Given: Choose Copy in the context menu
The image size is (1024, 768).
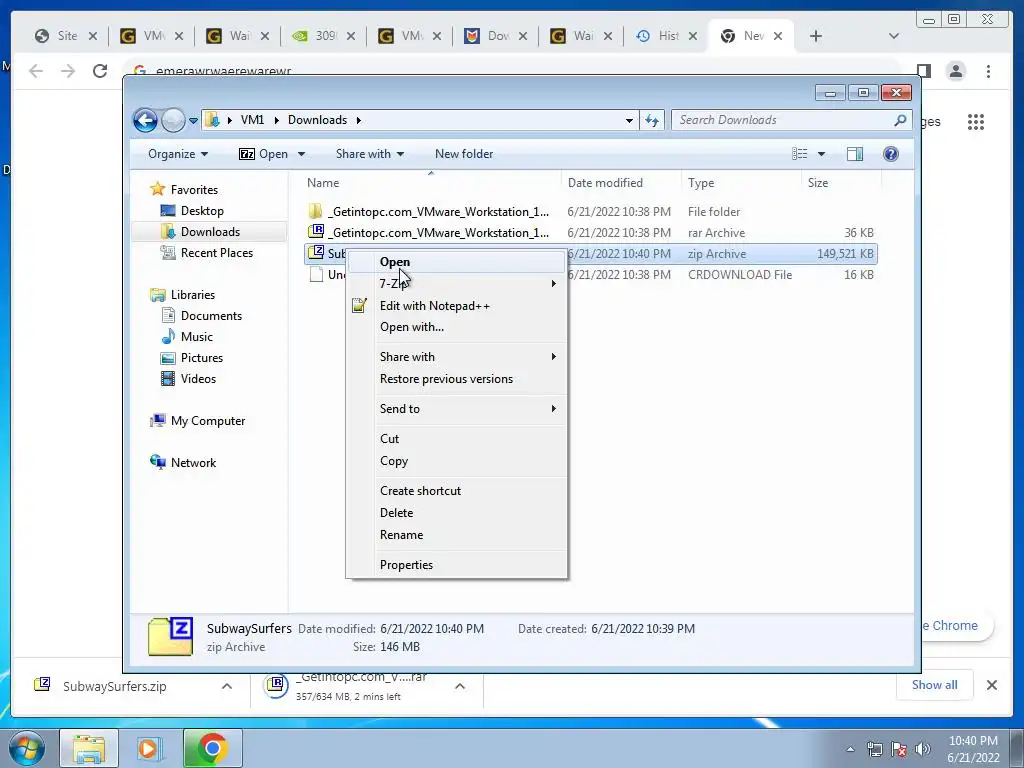Looking at the screenshot, I should (x=456, y=461).
